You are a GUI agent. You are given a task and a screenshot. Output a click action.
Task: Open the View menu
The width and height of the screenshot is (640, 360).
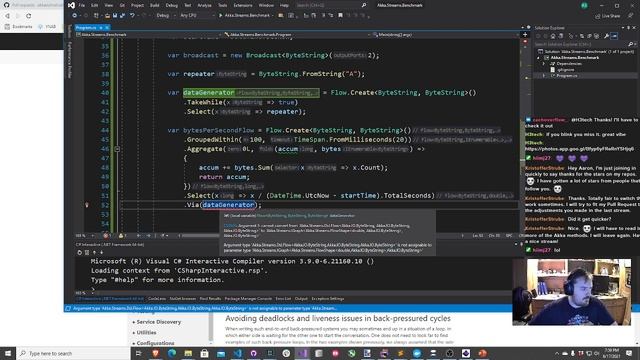tap(109, 5)
